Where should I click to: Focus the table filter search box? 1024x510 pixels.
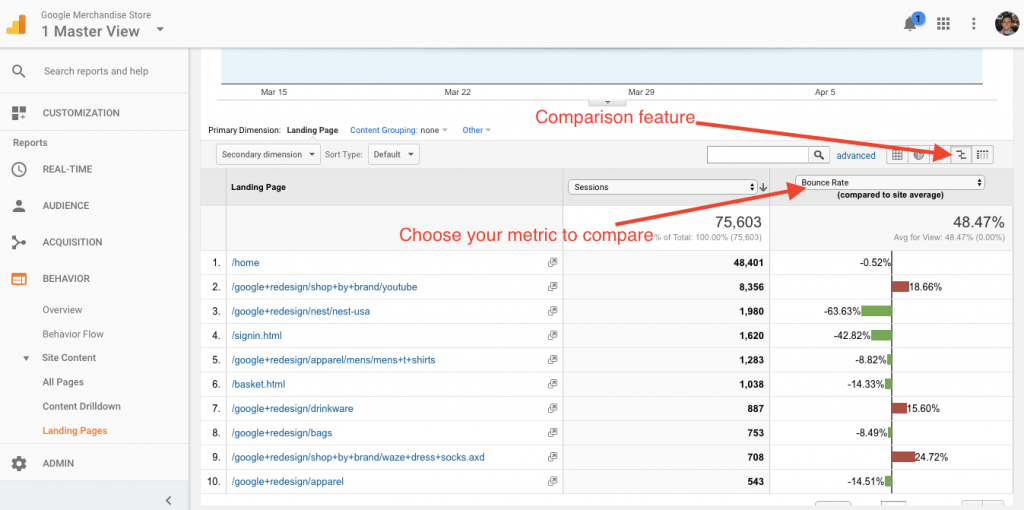pyautogui.click(x=758, y=155)
